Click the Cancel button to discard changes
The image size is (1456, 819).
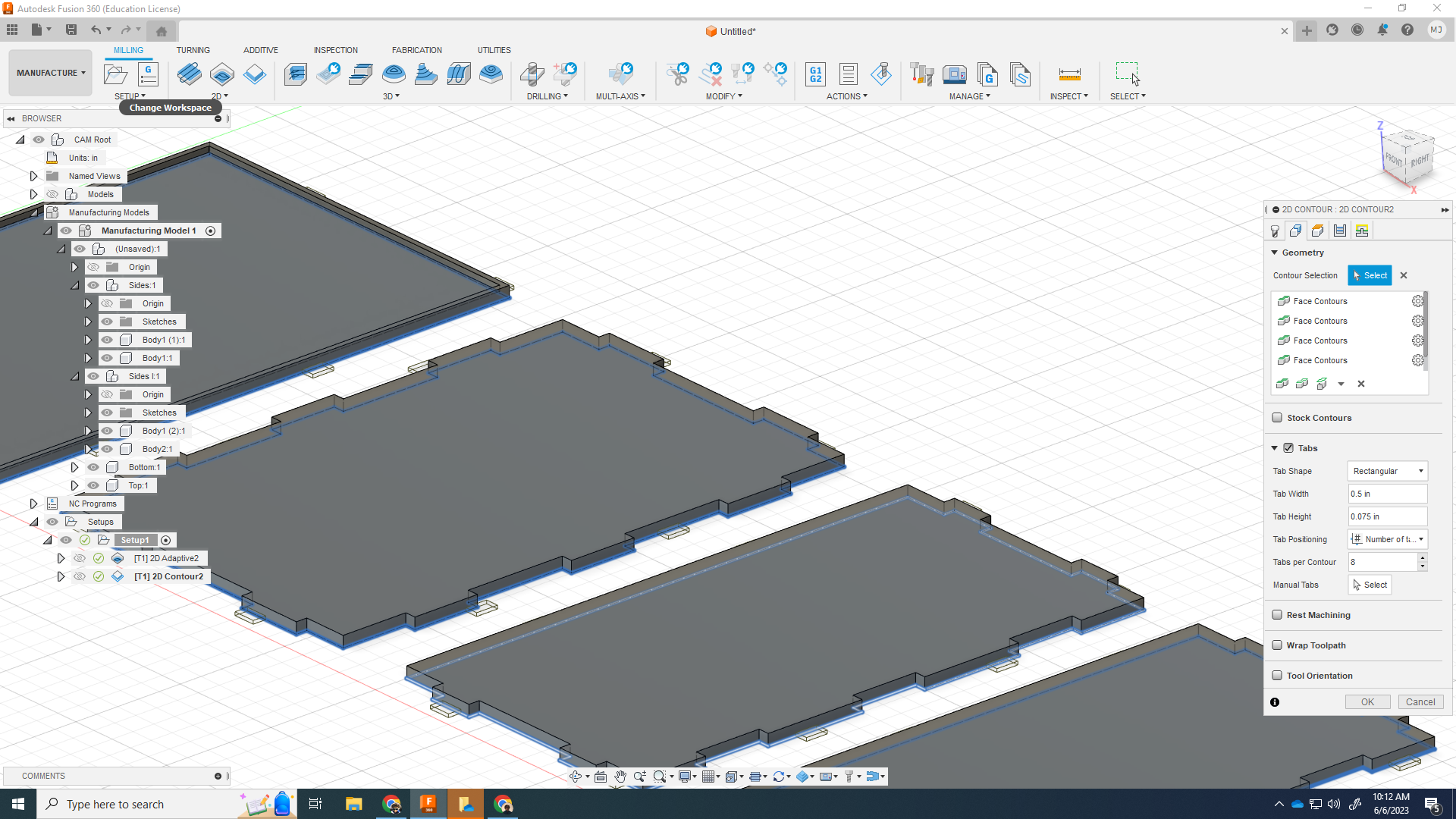1419,701
